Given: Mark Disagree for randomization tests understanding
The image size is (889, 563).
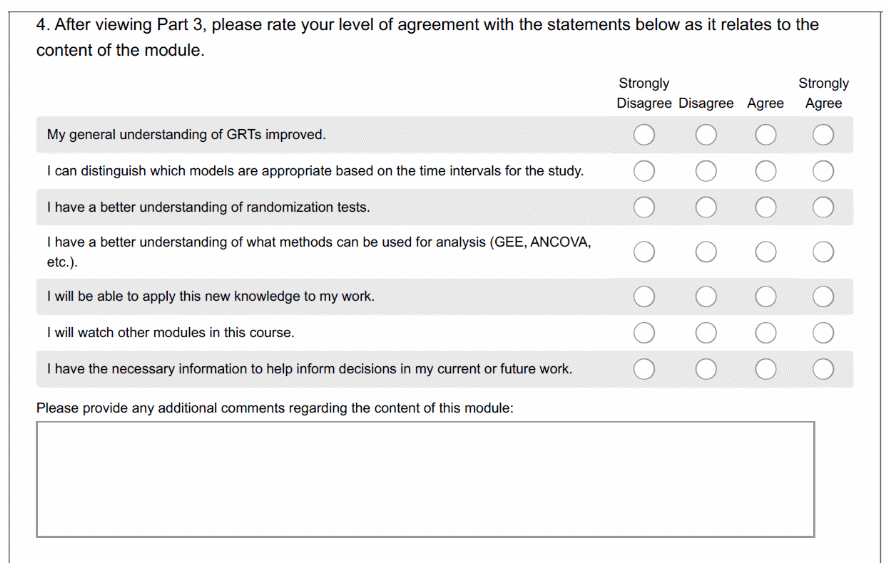Looking at the screenshot, I should (706, 208).
